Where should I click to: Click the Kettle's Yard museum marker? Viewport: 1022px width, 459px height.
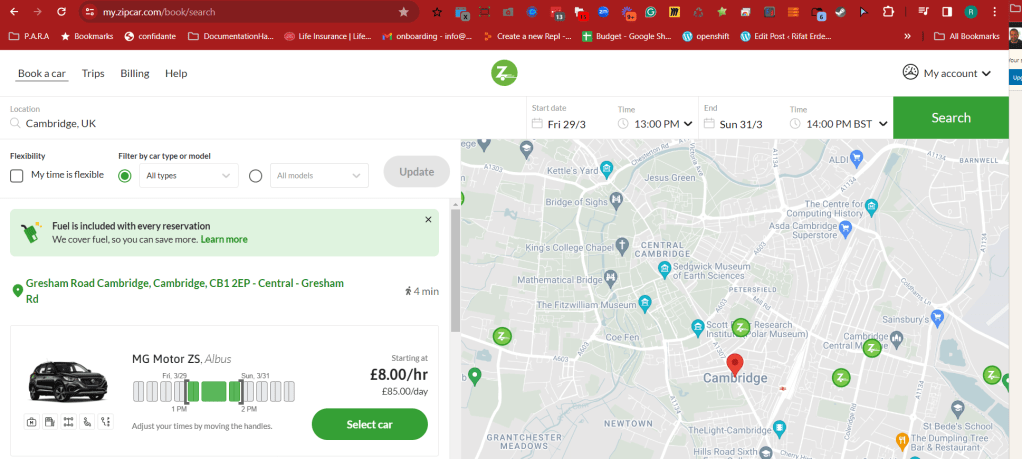pyautogui.click(x=607, y=168)
